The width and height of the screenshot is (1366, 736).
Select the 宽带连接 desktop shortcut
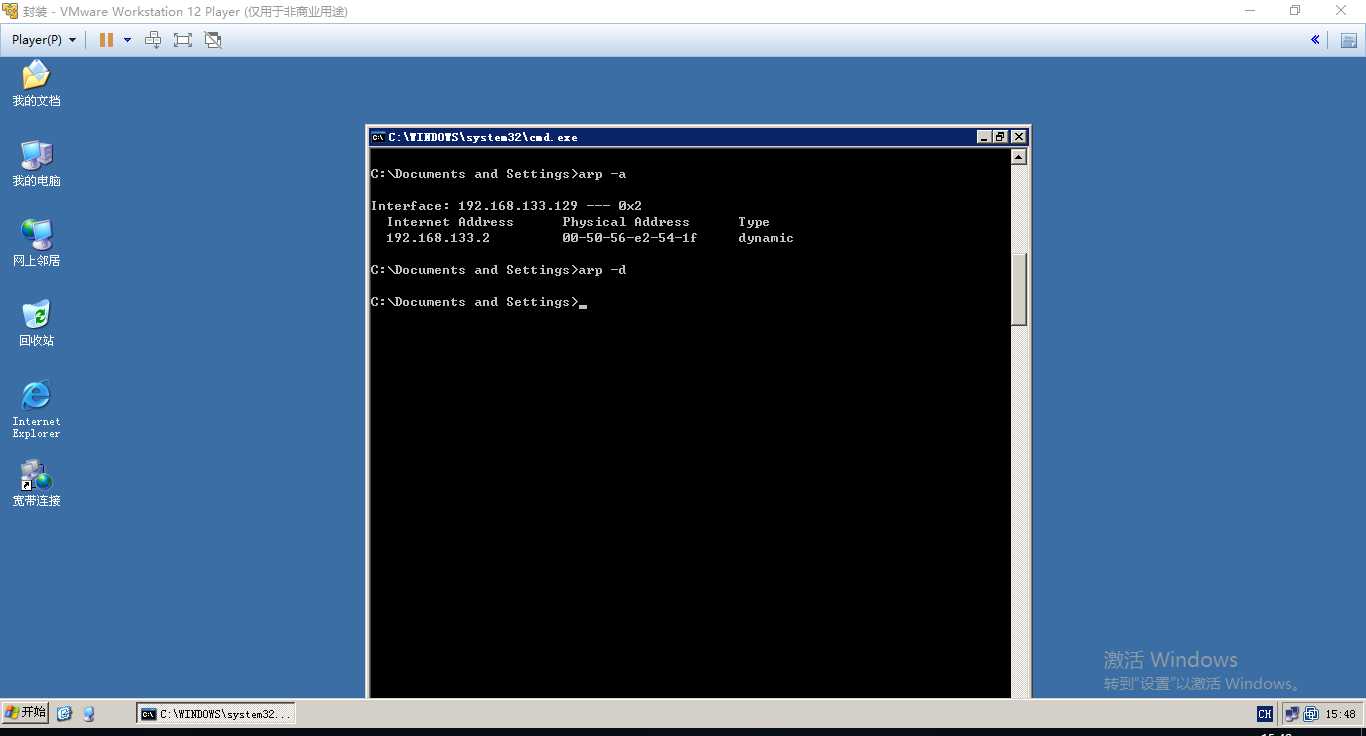coord(36,484)
